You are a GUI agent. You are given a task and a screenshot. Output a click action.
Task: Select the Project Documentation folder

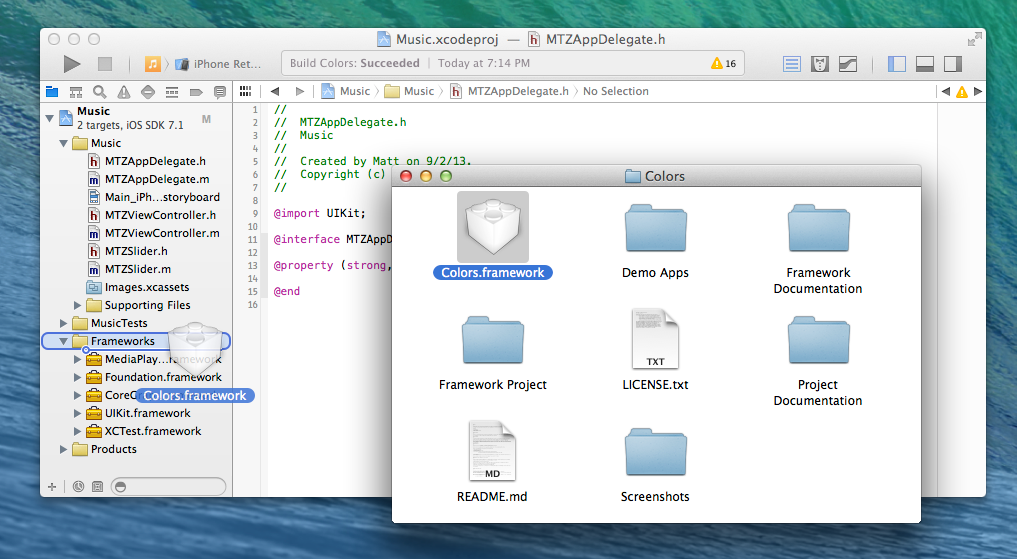coord(818,361)
